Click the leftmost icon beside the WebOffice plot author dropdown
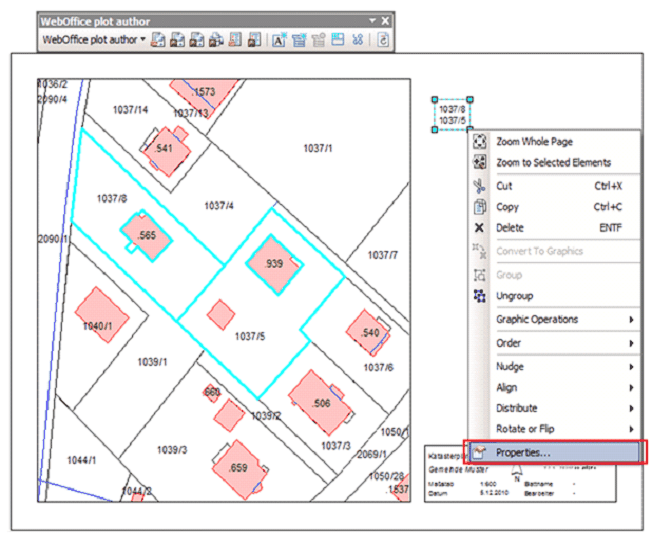 click(159, 41)
